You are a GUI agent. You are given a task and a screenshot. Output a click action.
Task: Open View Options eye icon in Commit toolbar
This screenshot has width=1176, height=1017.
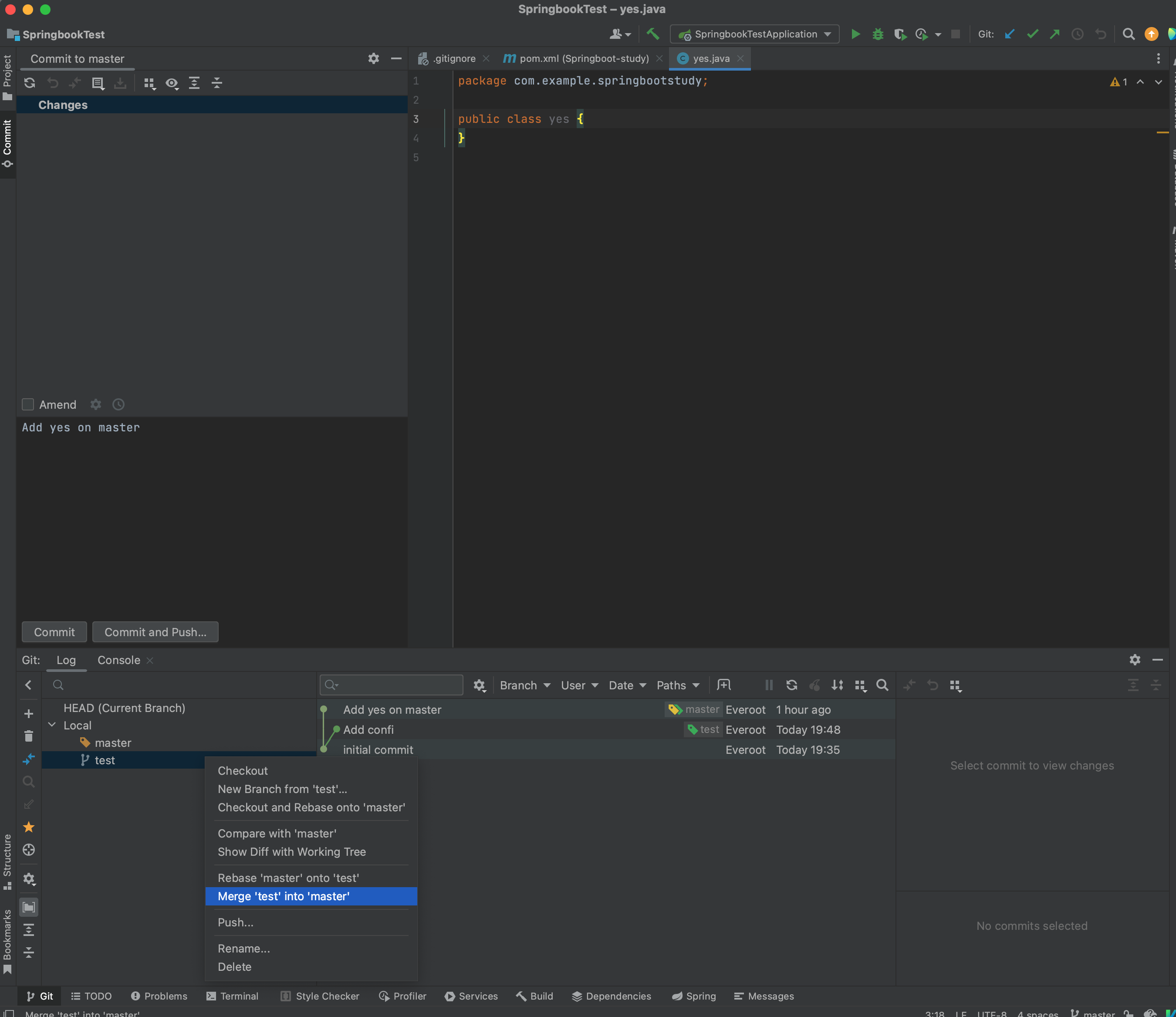tap(172, 84)
